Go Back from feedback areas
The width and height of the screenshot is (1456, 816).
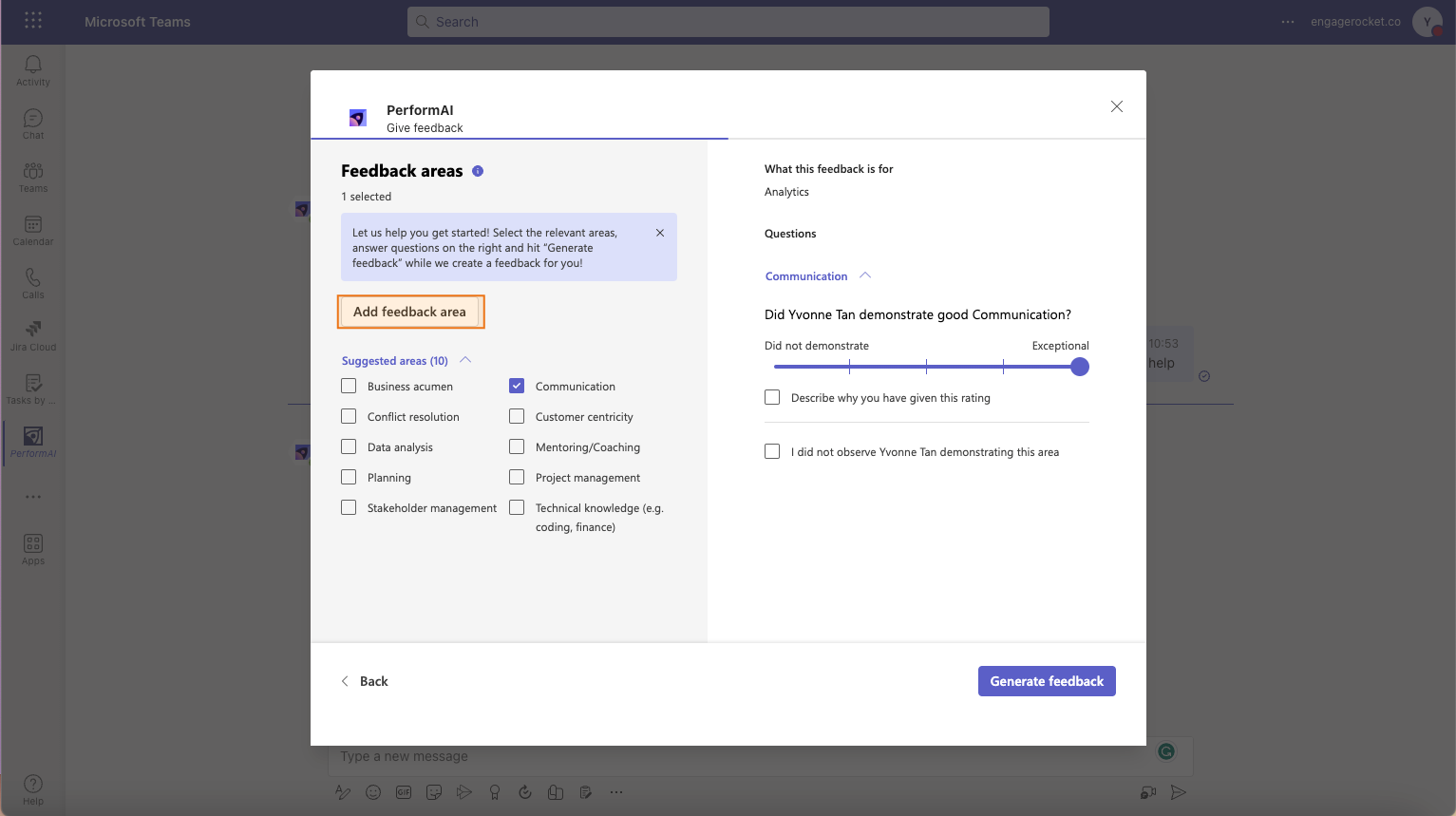[365, 681]
